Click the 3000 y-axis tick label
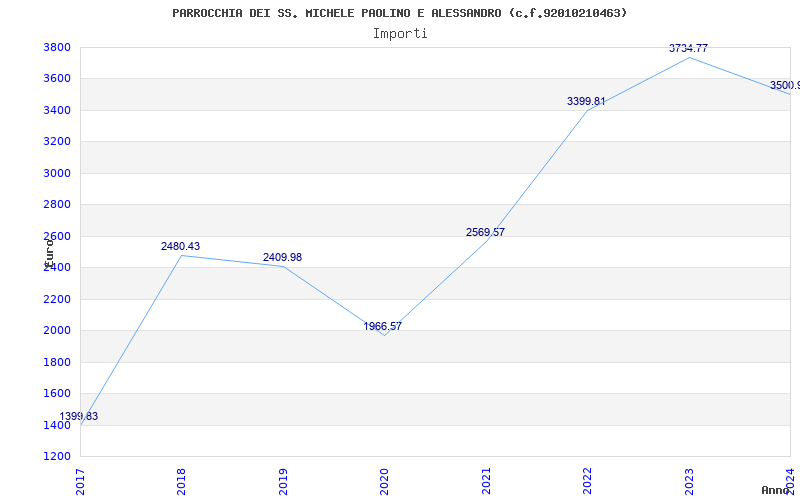The height and width of the screenshot is (500, 800). click(x=57, y=173)
